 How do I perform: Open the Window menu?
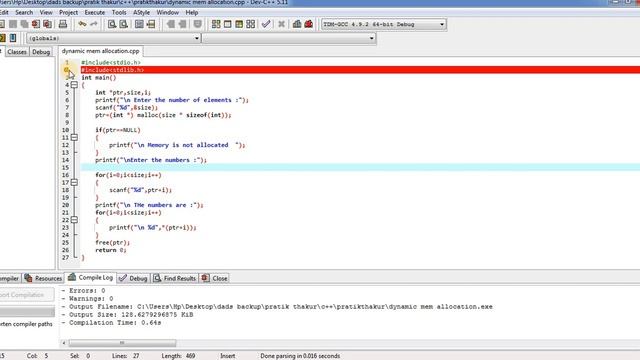(168, 13)
